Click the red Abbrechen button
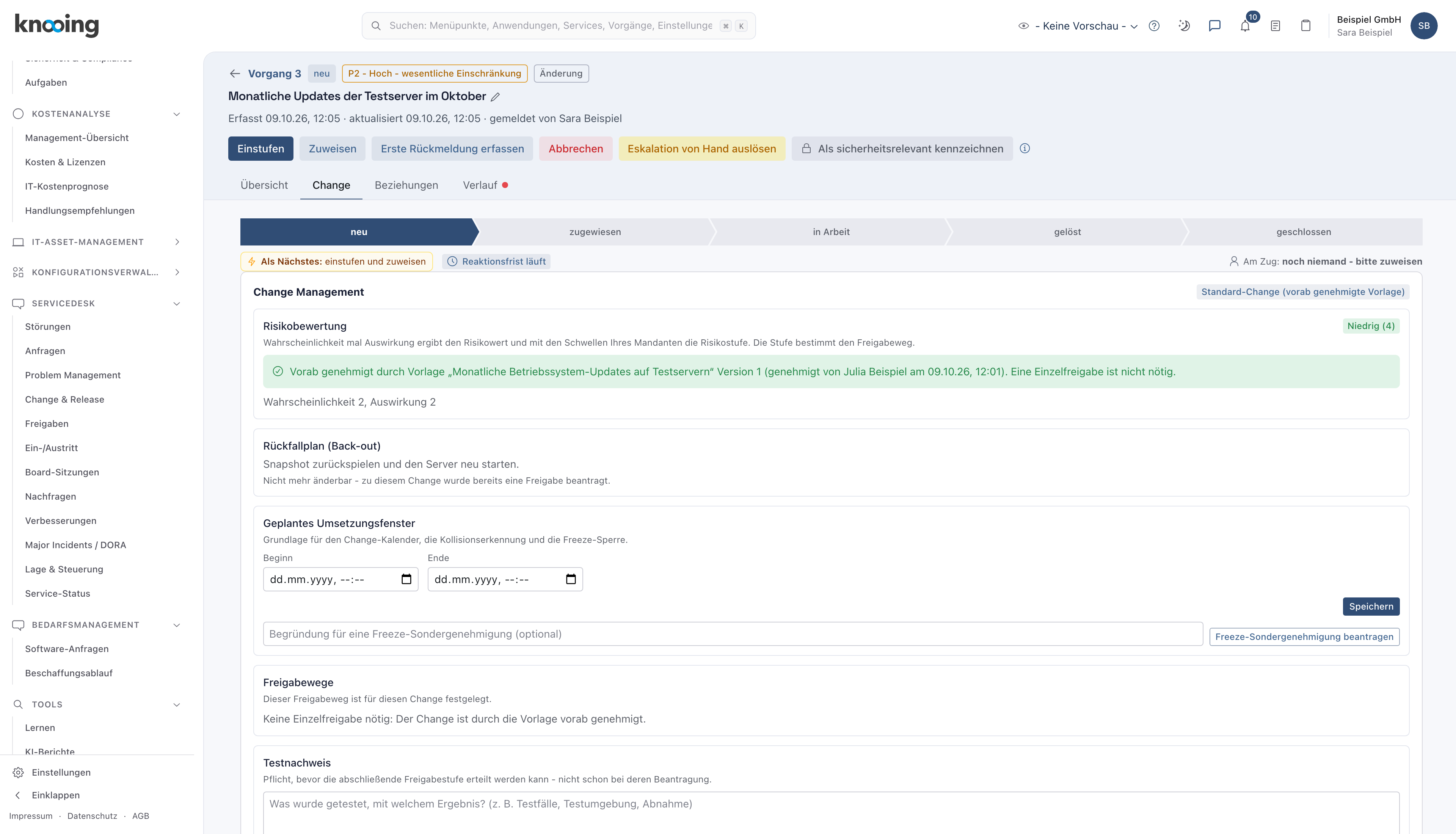The height and width of the screenshot is (834, 1456). 576,148
